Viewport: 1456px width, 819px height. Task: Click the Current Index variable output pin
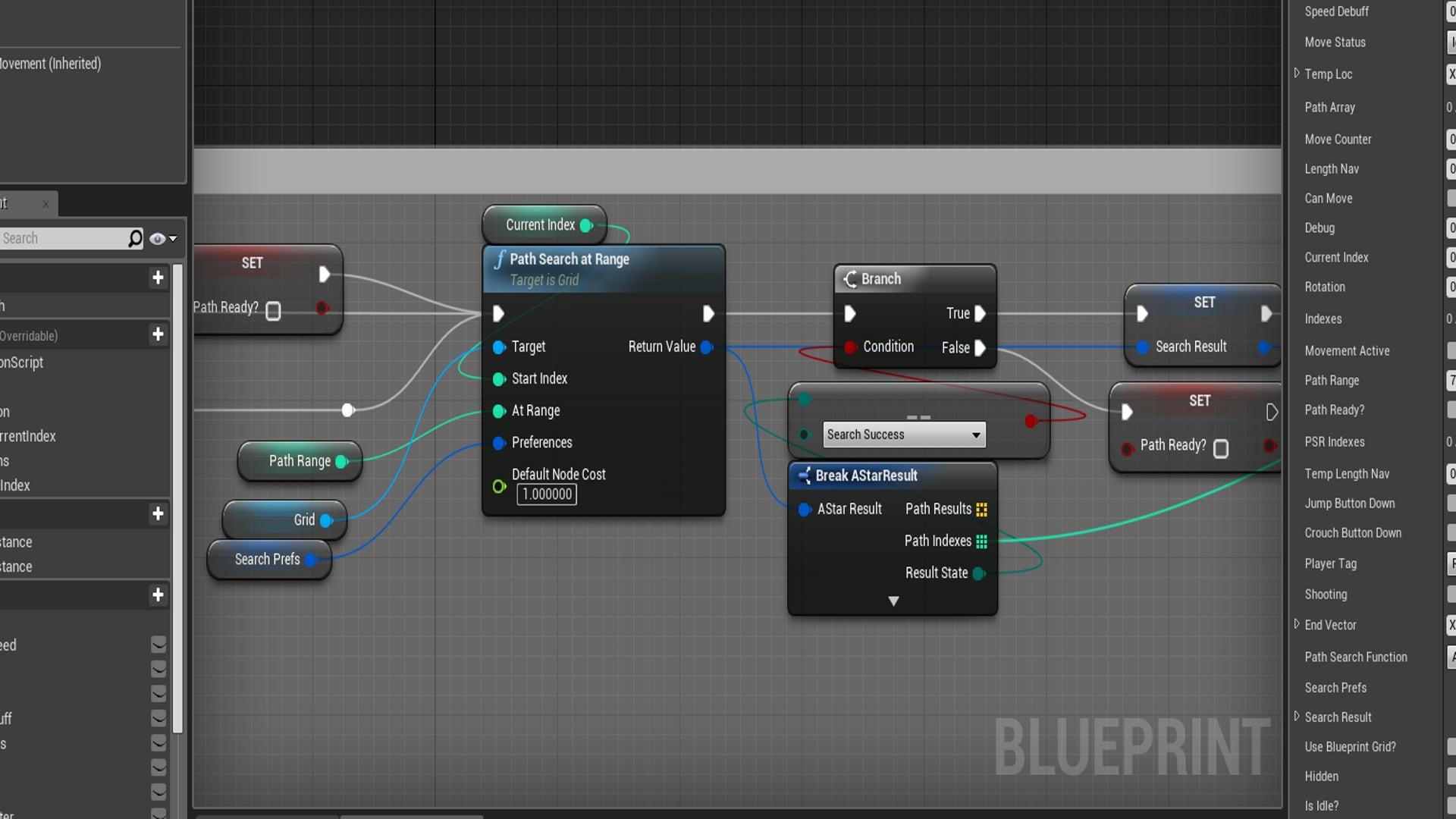point(585,224)
